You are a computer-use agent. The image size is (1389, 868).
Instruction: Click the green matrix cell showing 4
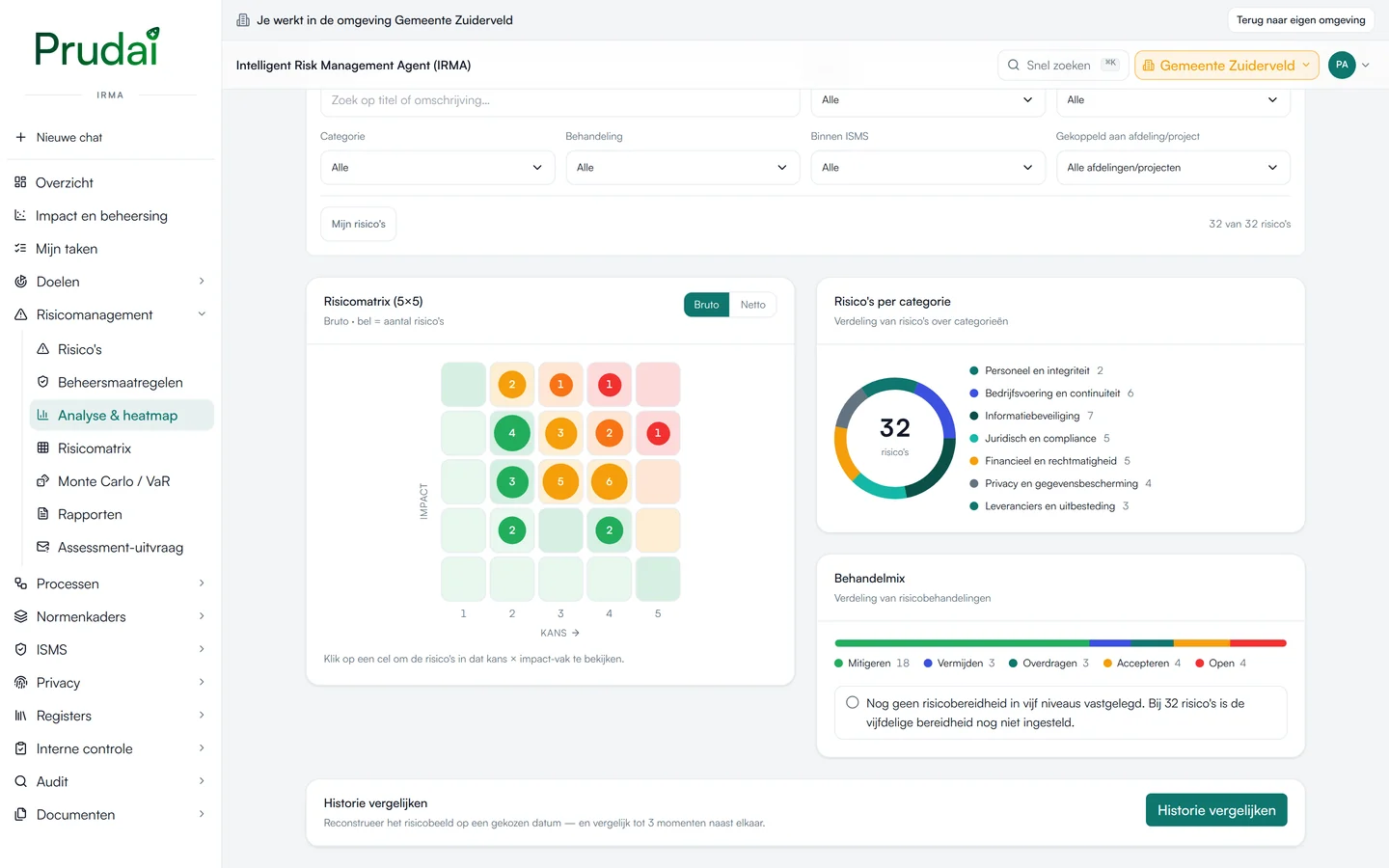[x=512, y=433]
